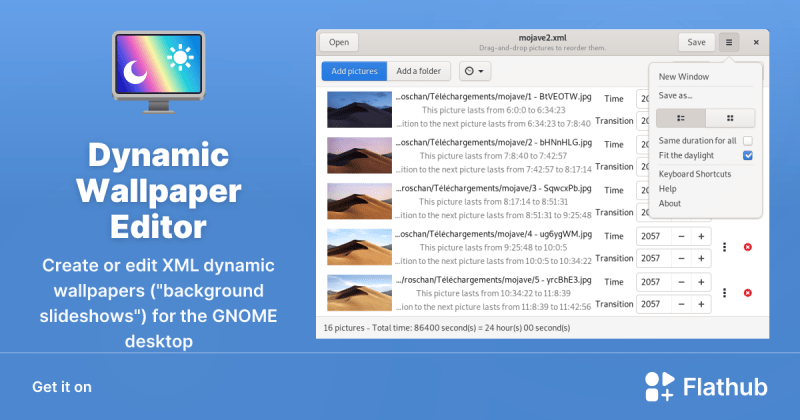Click status bar '16 pictures - Total time' text
Viewport: 800px width, 420px height.
pyautogui.click(x=446, y=328)
